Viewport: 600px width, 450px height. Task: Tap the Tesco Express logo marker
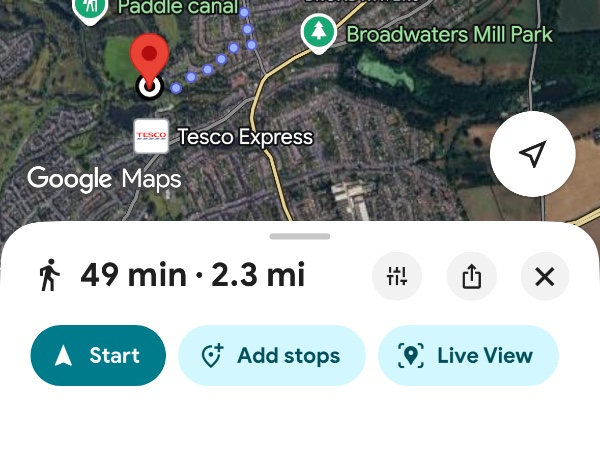pos(151,136)
